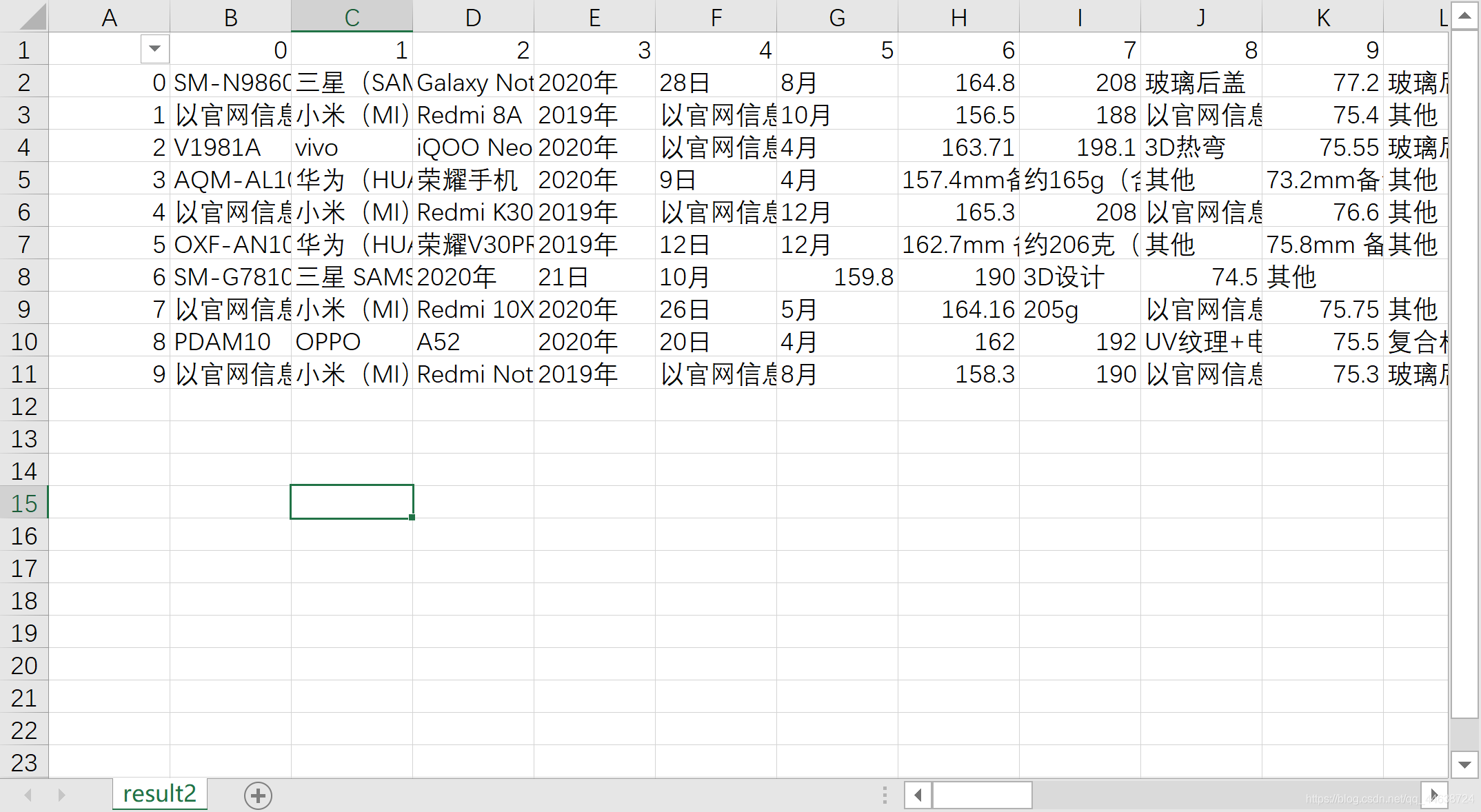This screenshot has height=812, width=1481.
Task: Select column H header
Action: coord(958,17)
